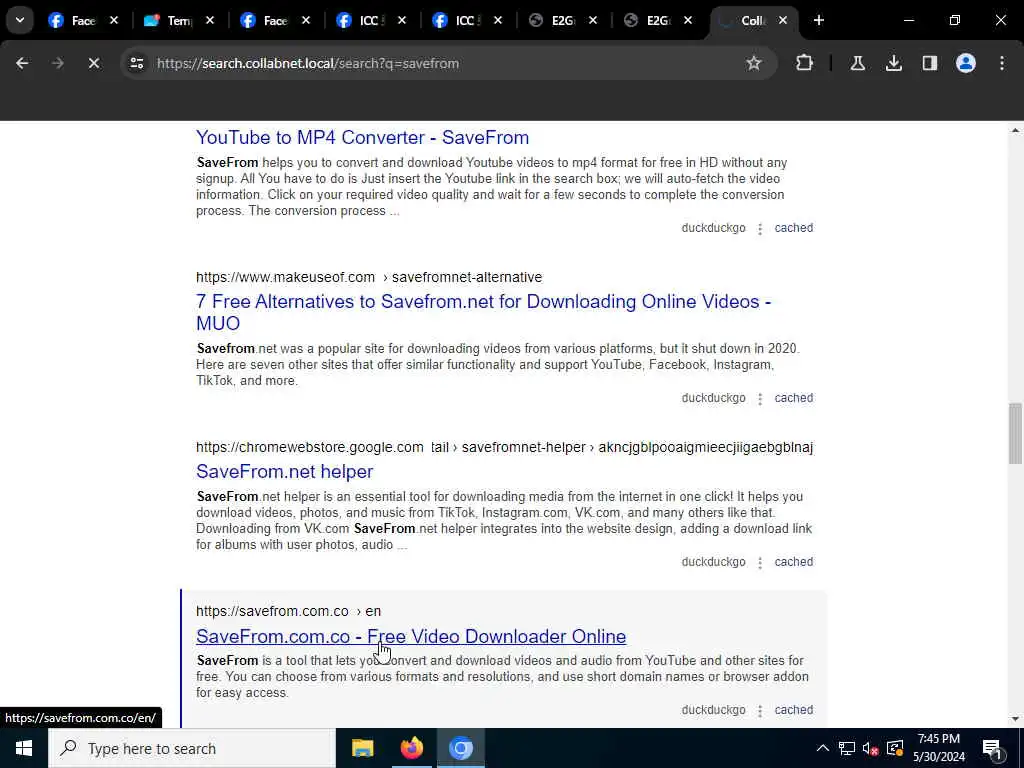Open SaveFrom.com.co Free Video Downloader link

click(x=411, y=636)
